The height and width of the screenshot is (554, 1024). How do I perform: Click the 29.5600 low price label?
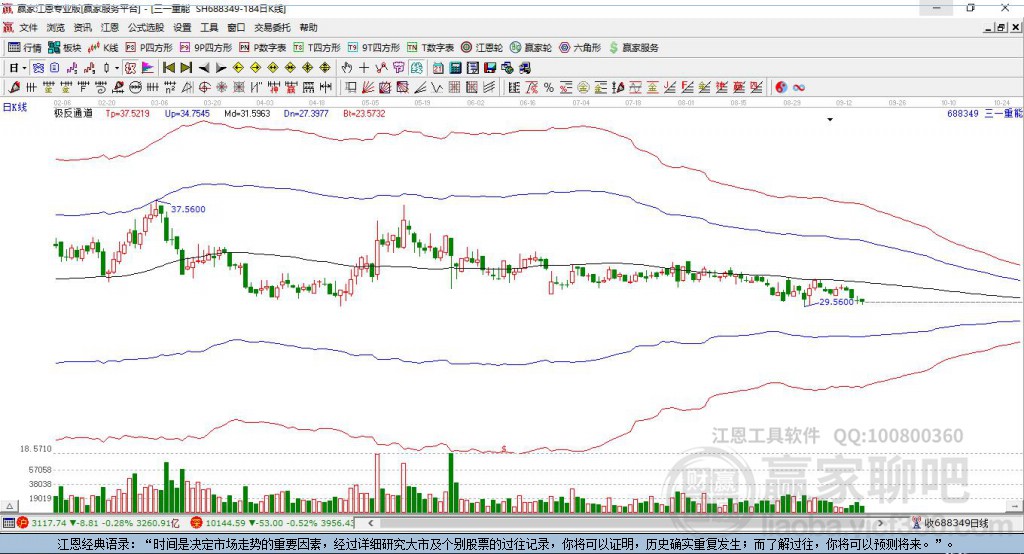click(x=837, y=302)
